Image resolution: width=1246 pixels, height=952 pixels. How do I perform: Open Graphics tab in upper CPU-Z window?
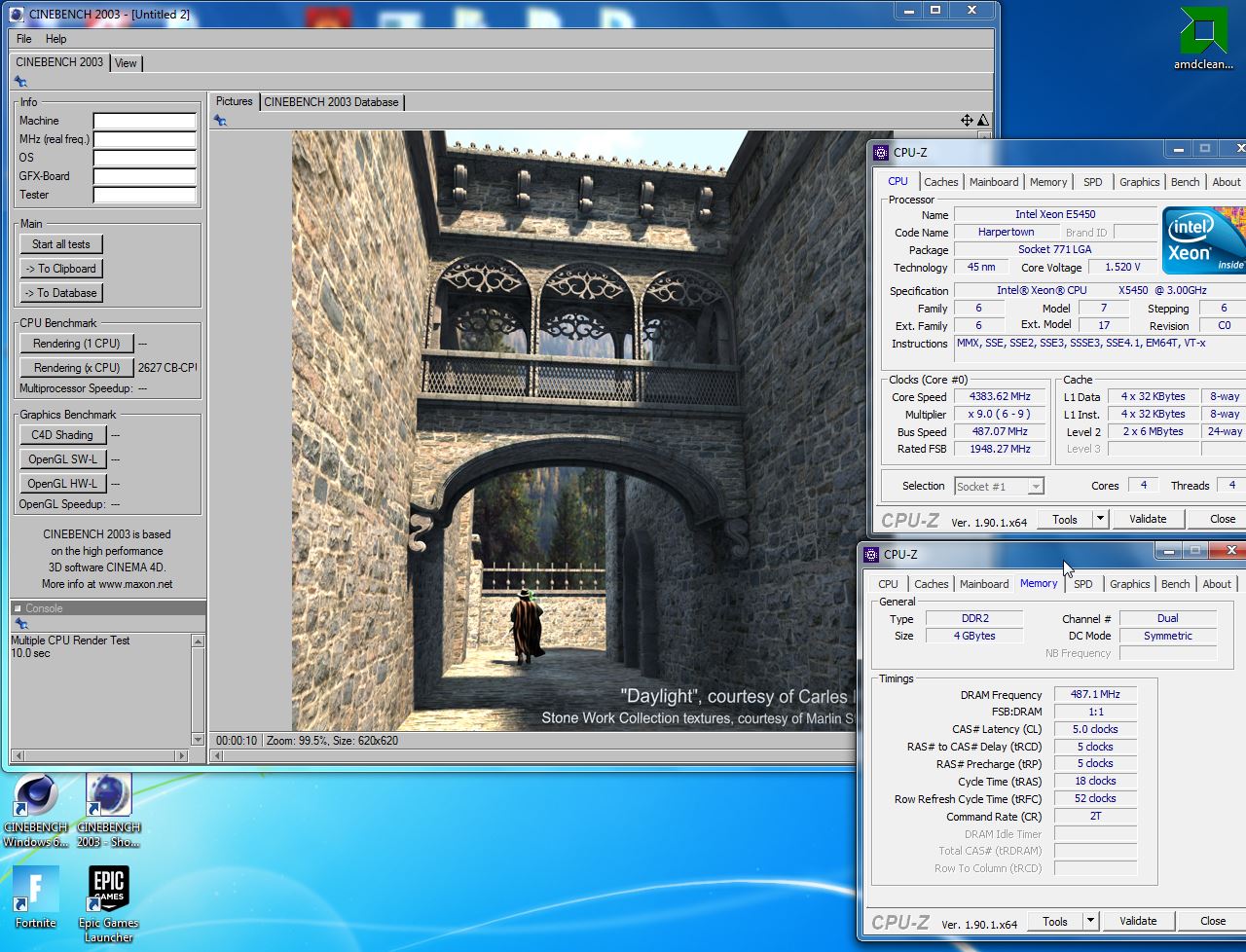(1139, 182)
